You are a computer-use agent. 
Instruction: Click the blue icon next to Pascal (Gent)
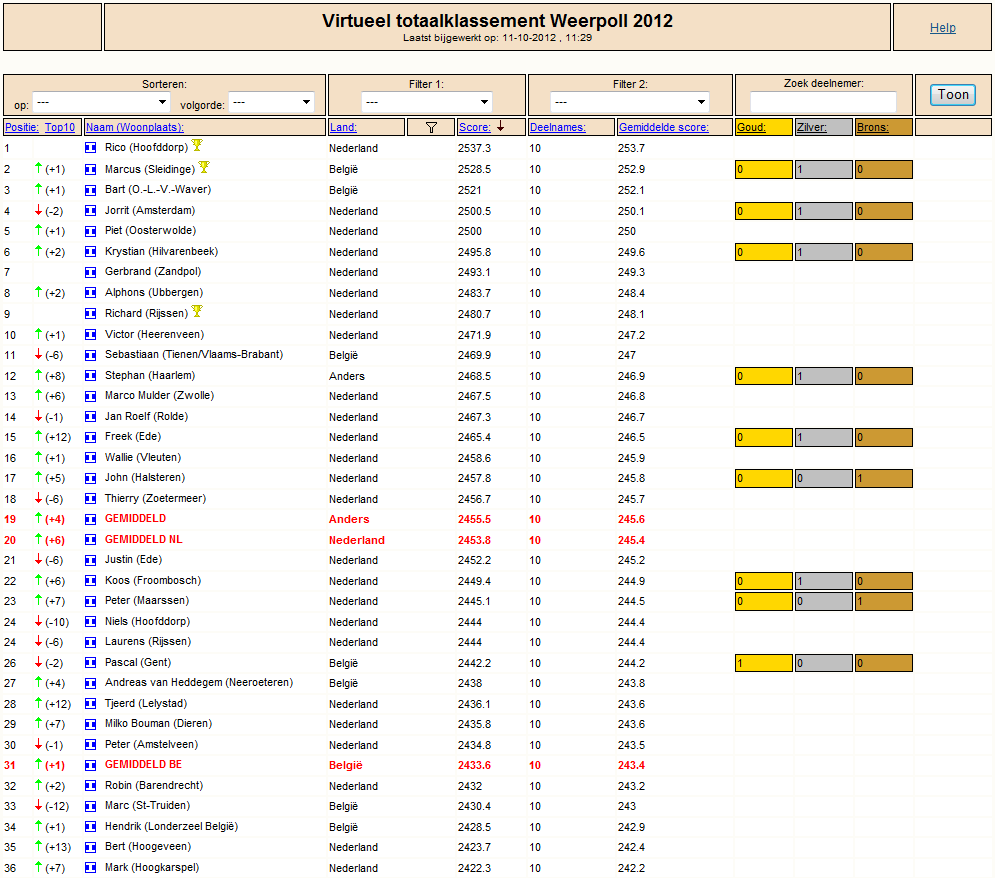point(91,663)
